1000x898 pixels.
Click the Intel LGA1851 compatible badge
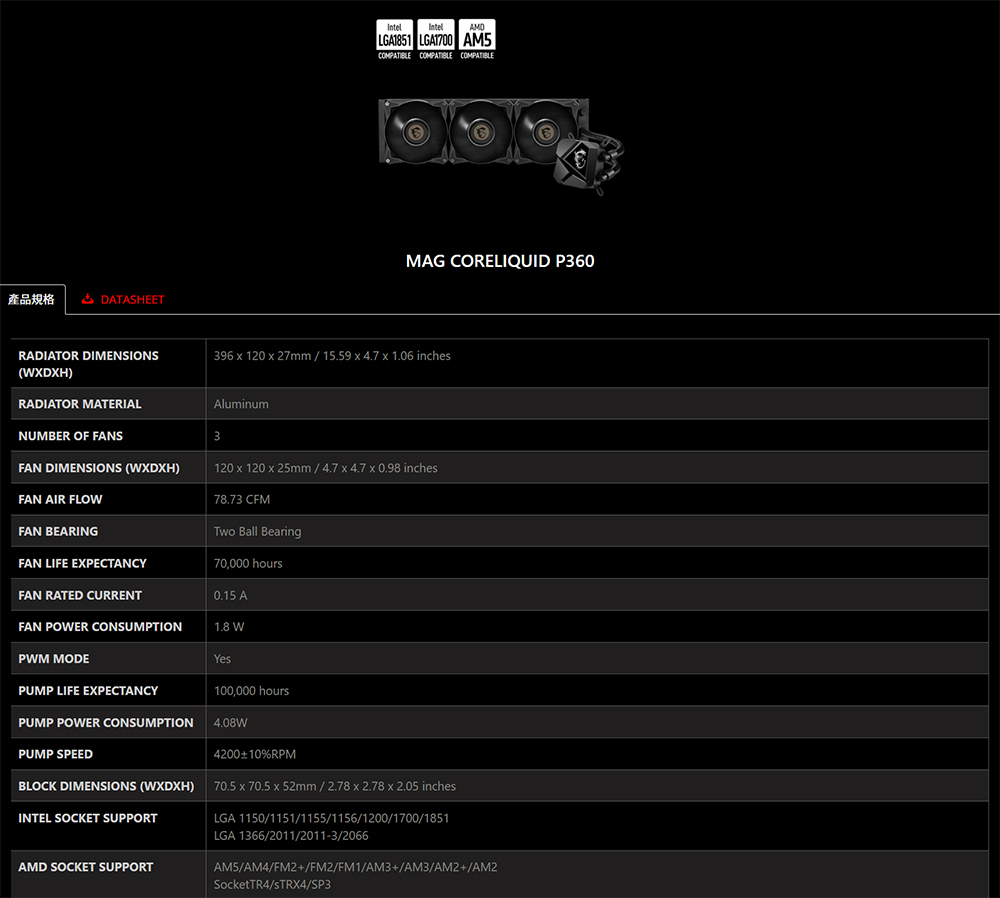coord(394,40)
